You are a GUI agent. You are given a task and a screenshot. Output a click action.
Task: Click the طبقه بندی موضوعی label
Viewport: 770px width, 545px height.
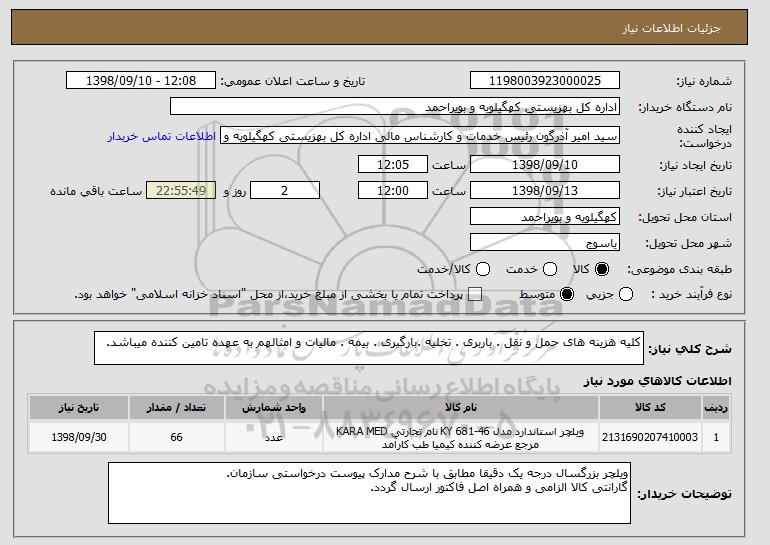pyautogui.click(x=679, y=269)
